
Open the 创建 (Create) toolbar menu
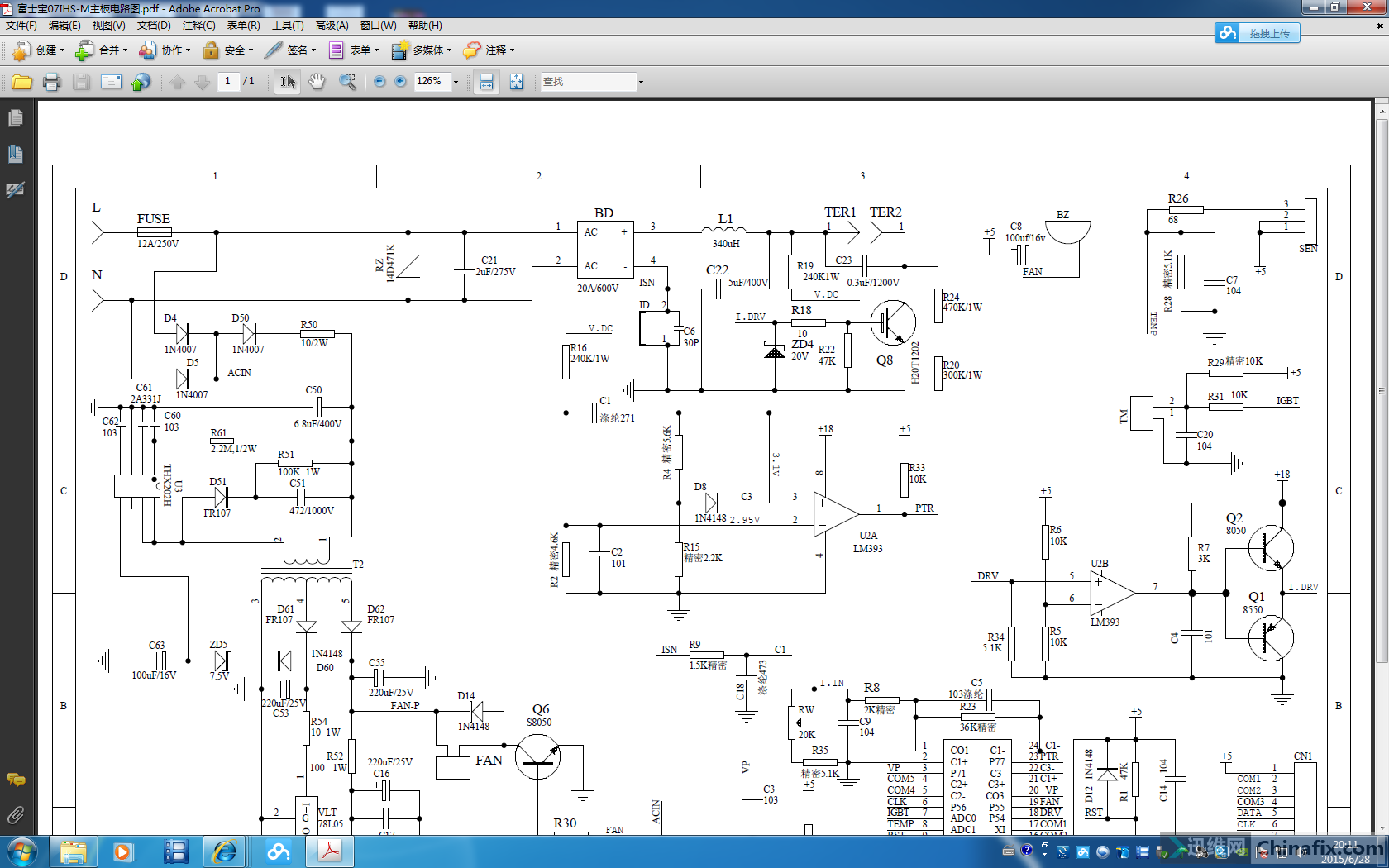(x=38, y=50)
